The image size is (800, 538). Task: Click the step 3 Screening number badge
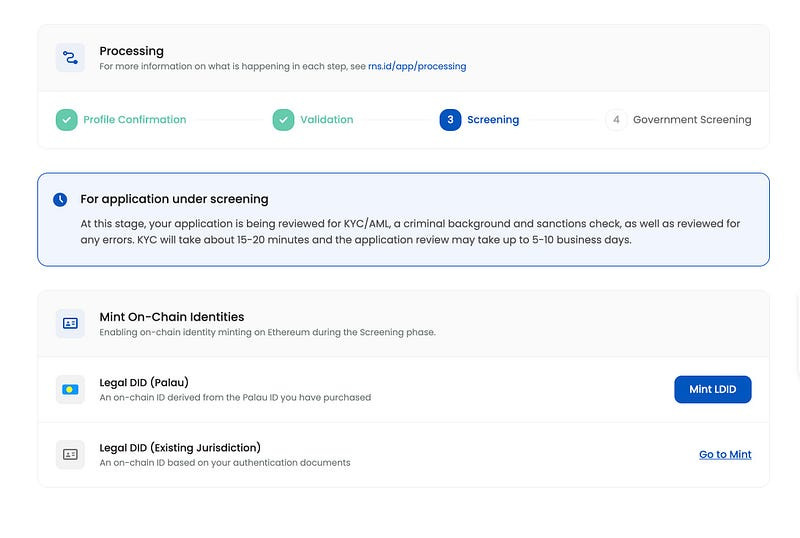pos(450,120)
